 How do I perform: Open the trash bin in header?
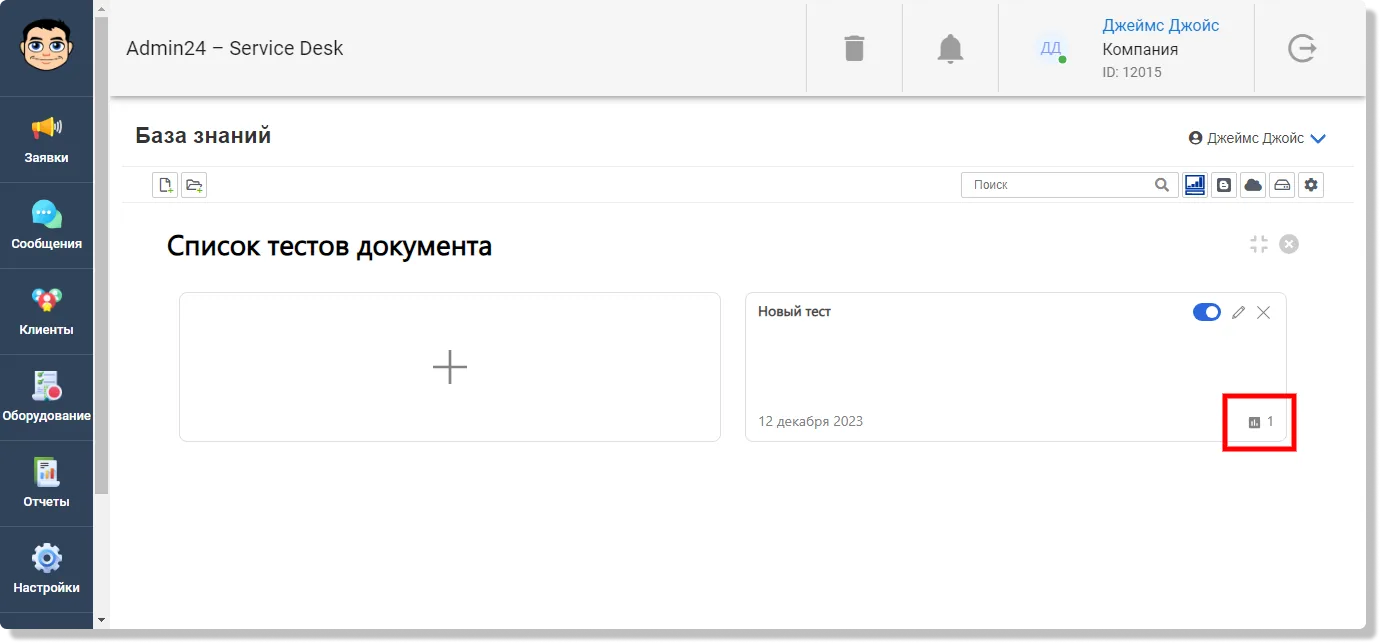854,48
